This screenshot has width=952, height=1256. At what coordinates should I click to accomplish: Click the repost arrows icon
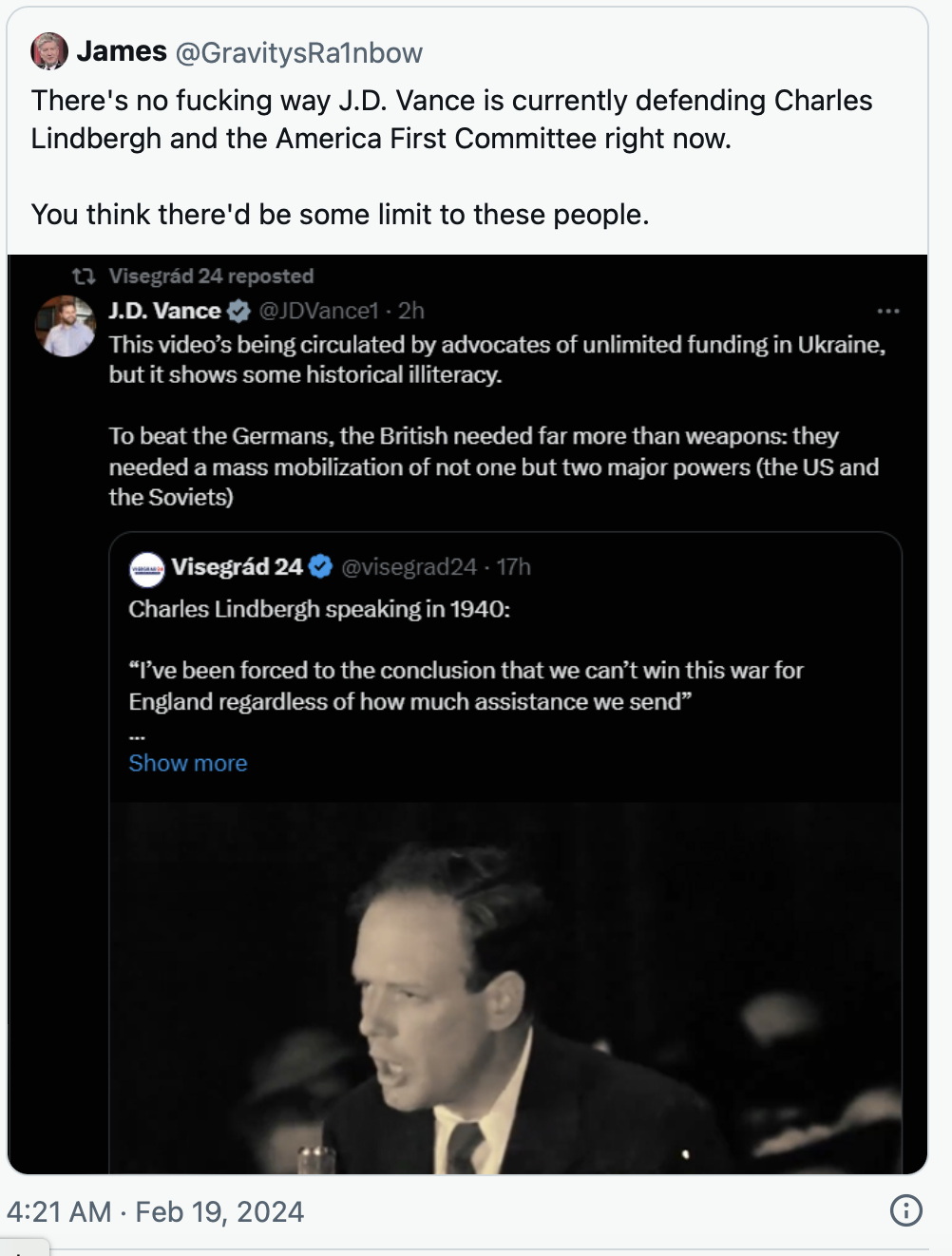point(84,276)
